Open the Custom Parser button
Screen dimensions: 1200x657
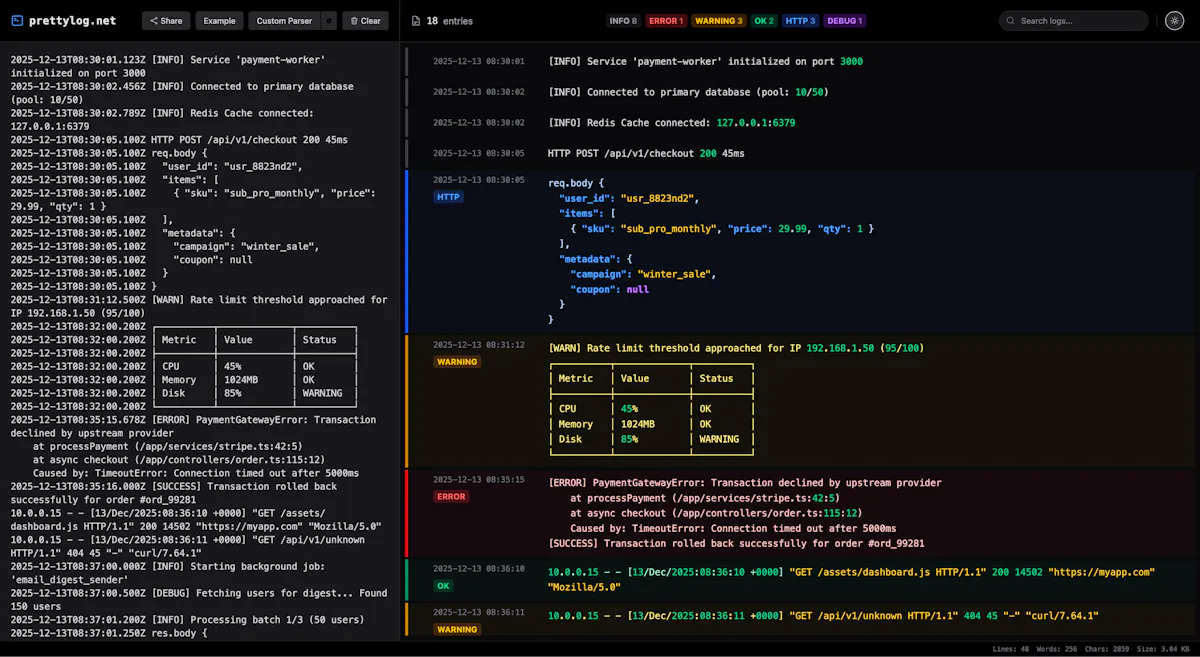click(284, 20)
